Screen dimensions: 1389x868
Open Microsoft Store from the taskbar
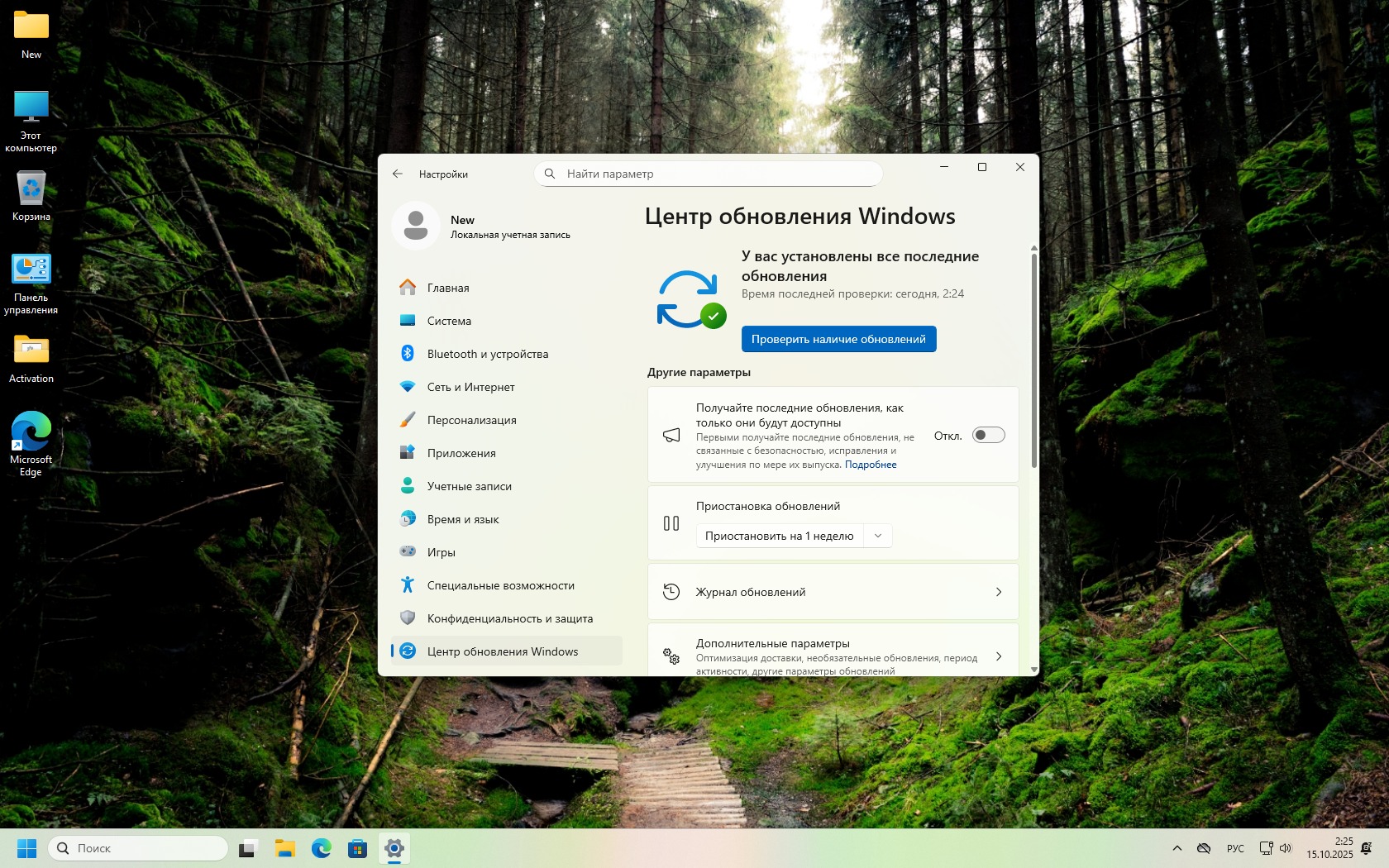pos(357,848)
